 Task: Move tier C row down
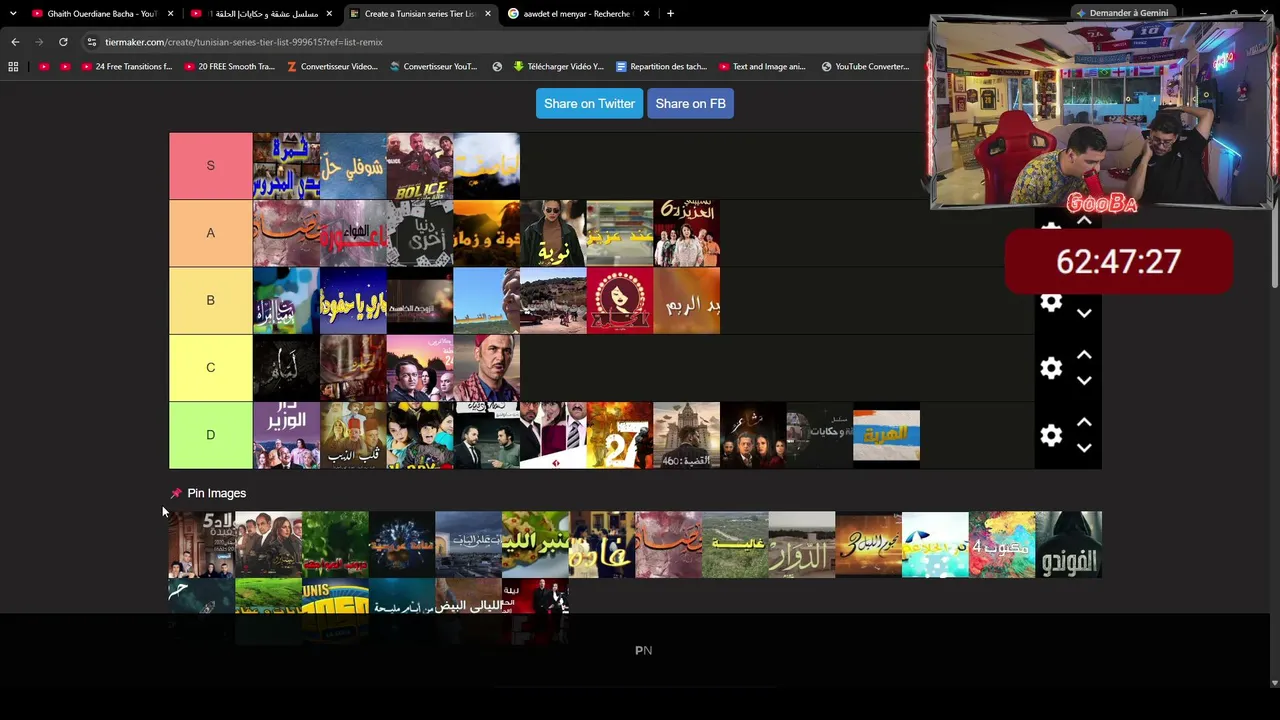tap(1084, 381)
